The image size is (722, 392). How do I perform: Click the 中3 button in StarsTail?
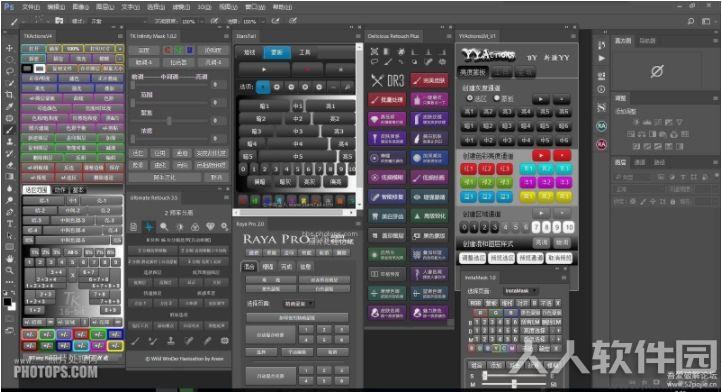tap(297, 131)
